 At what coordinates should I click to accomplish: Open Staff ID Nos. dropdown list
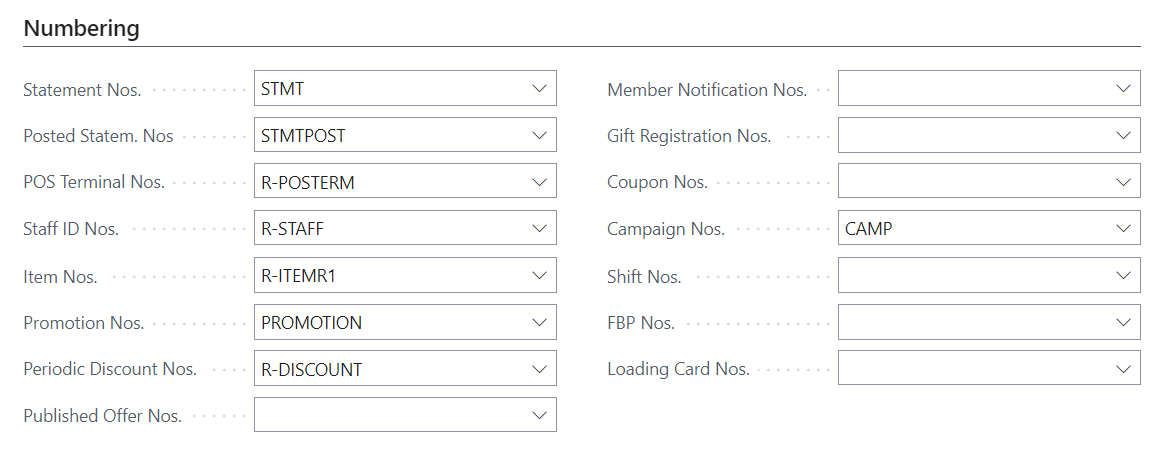[540, 229]
